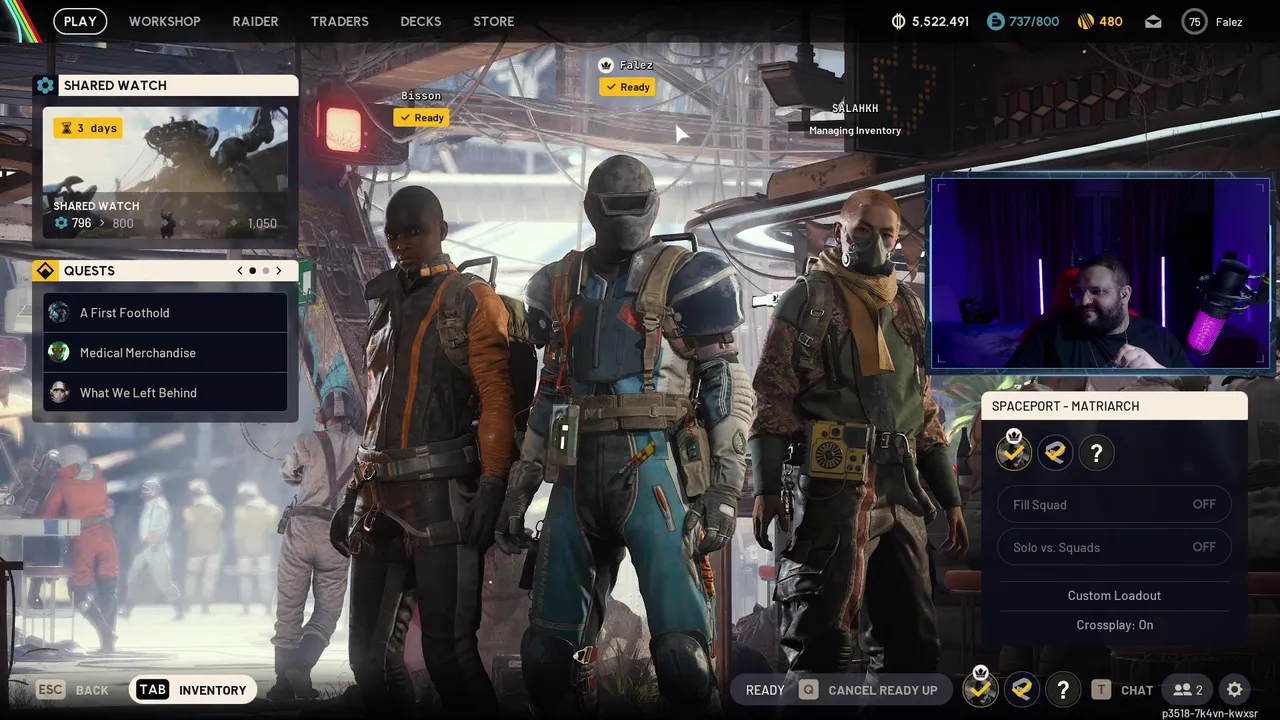
Task: Click What We Left Behind trader portrait
Action: point(59,392)
